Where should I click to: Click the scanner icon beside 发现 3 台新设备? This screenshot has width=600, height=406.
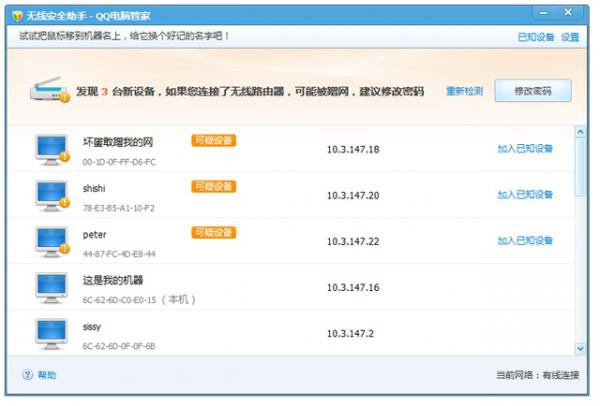pos(50,90)
